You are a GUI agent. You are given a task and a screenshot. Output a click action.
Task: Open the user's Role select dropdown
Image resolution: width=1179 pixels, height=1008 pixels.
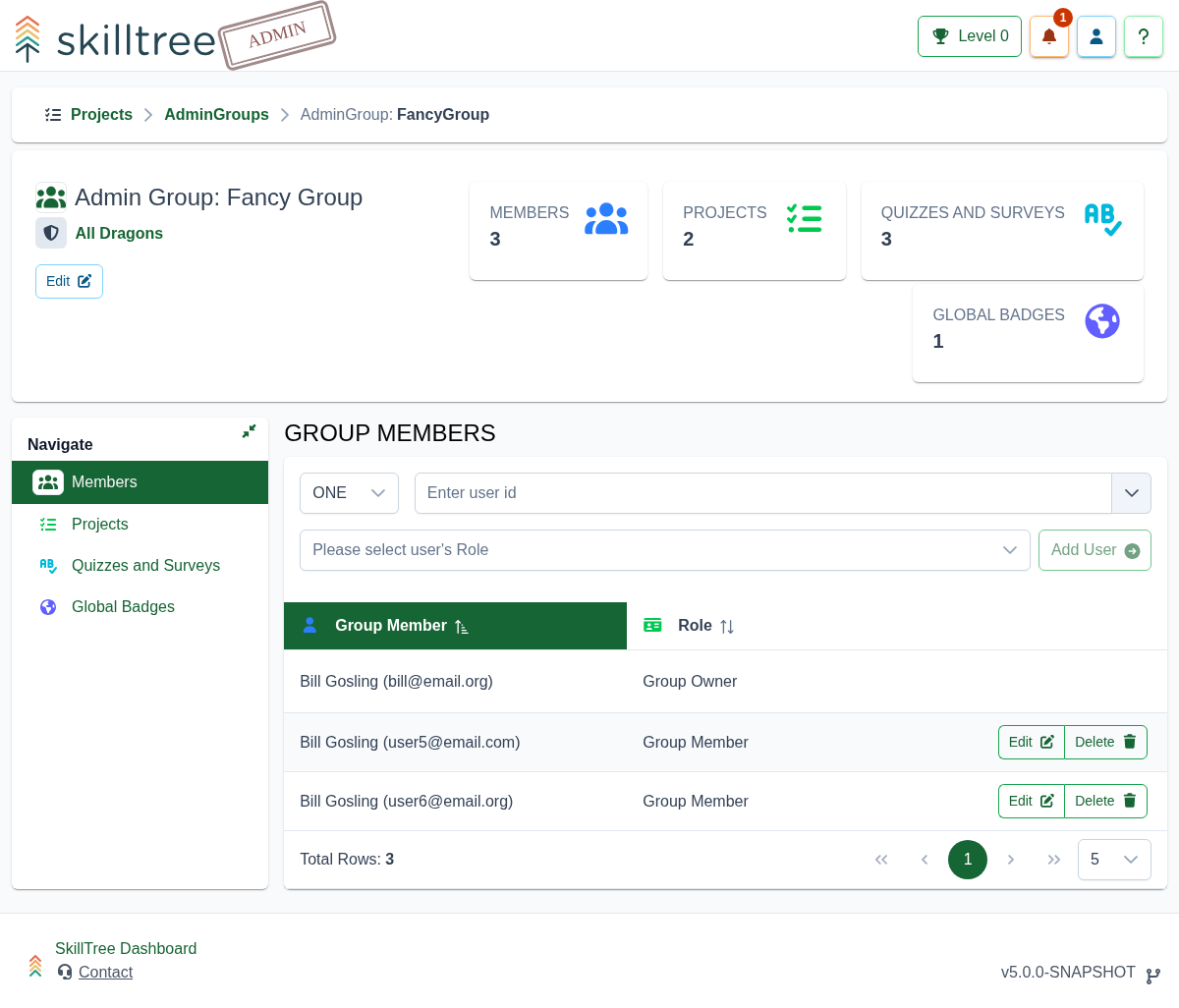click(x=665, y=550)
